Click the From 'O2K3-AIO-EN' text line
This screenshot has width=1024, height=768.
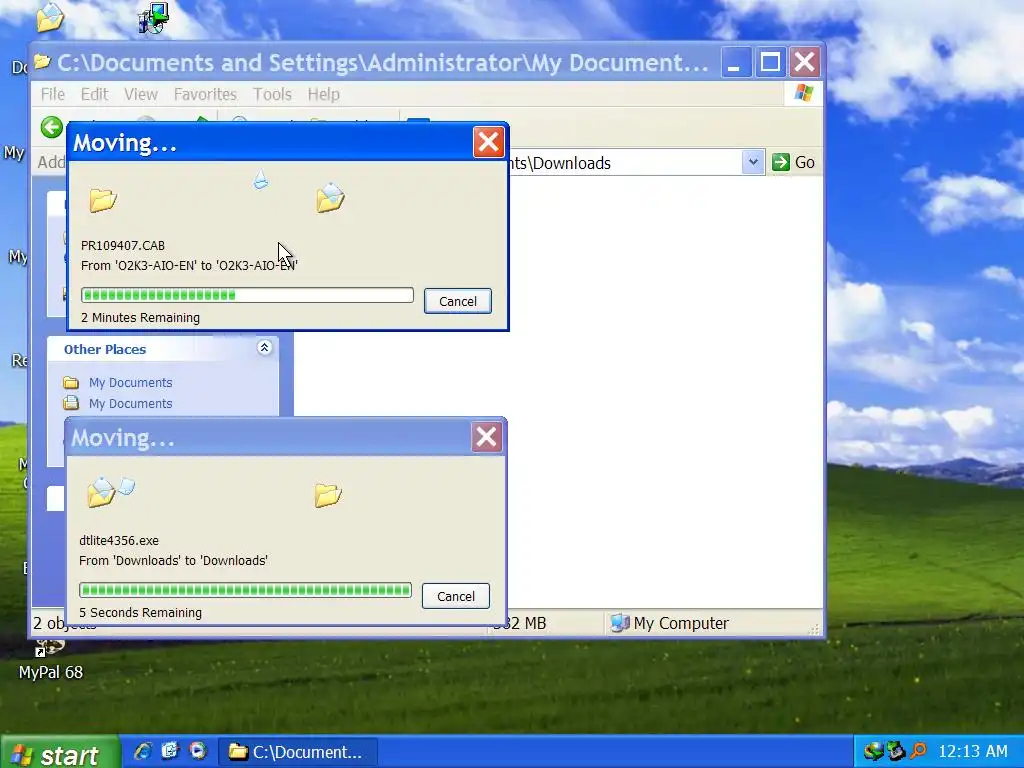189,265
